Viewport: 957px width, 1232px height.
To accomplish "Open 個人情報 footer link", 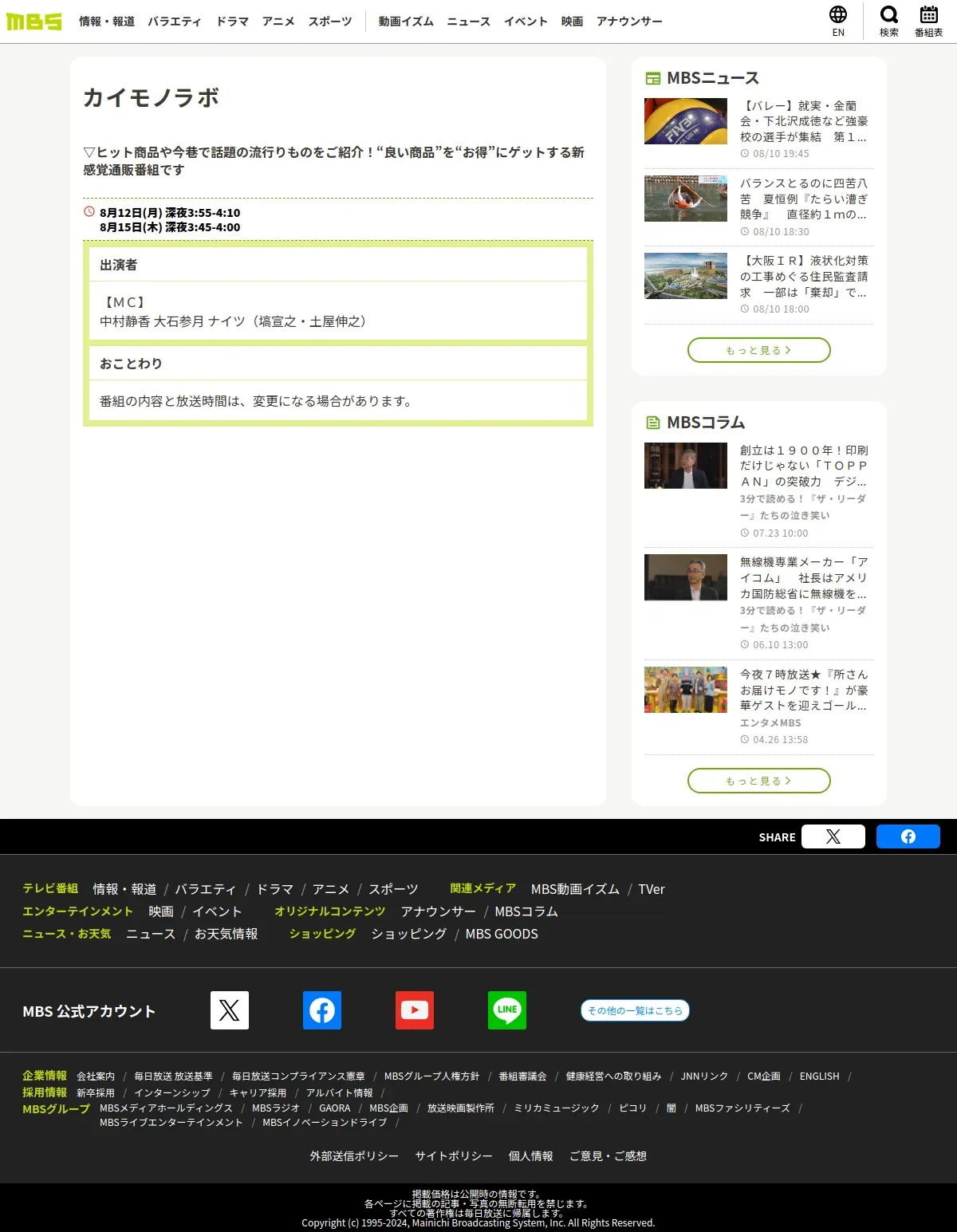I will tap(531, 1156).
